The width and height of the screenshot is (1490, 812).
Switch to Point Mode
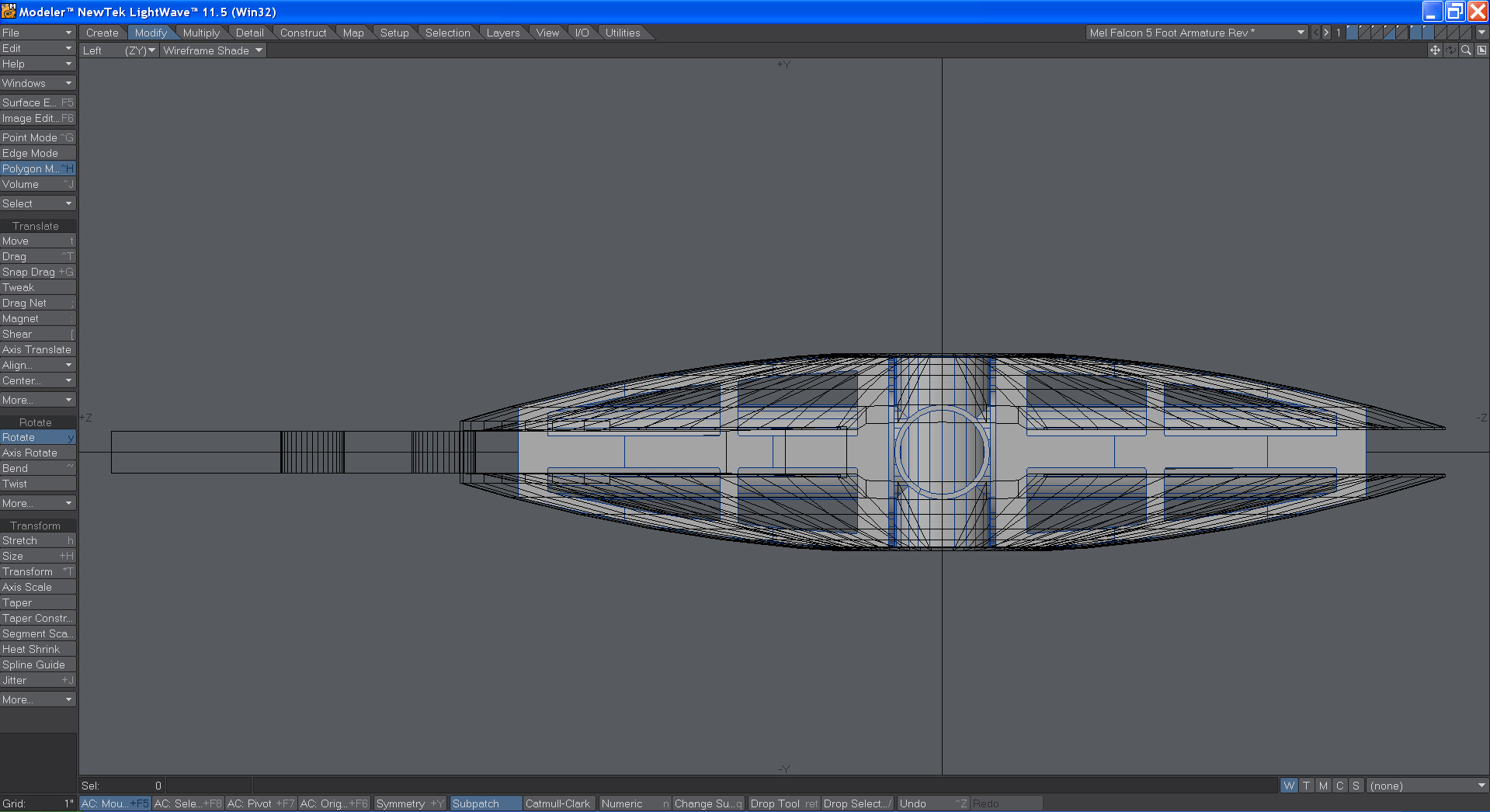pos(38,137)
